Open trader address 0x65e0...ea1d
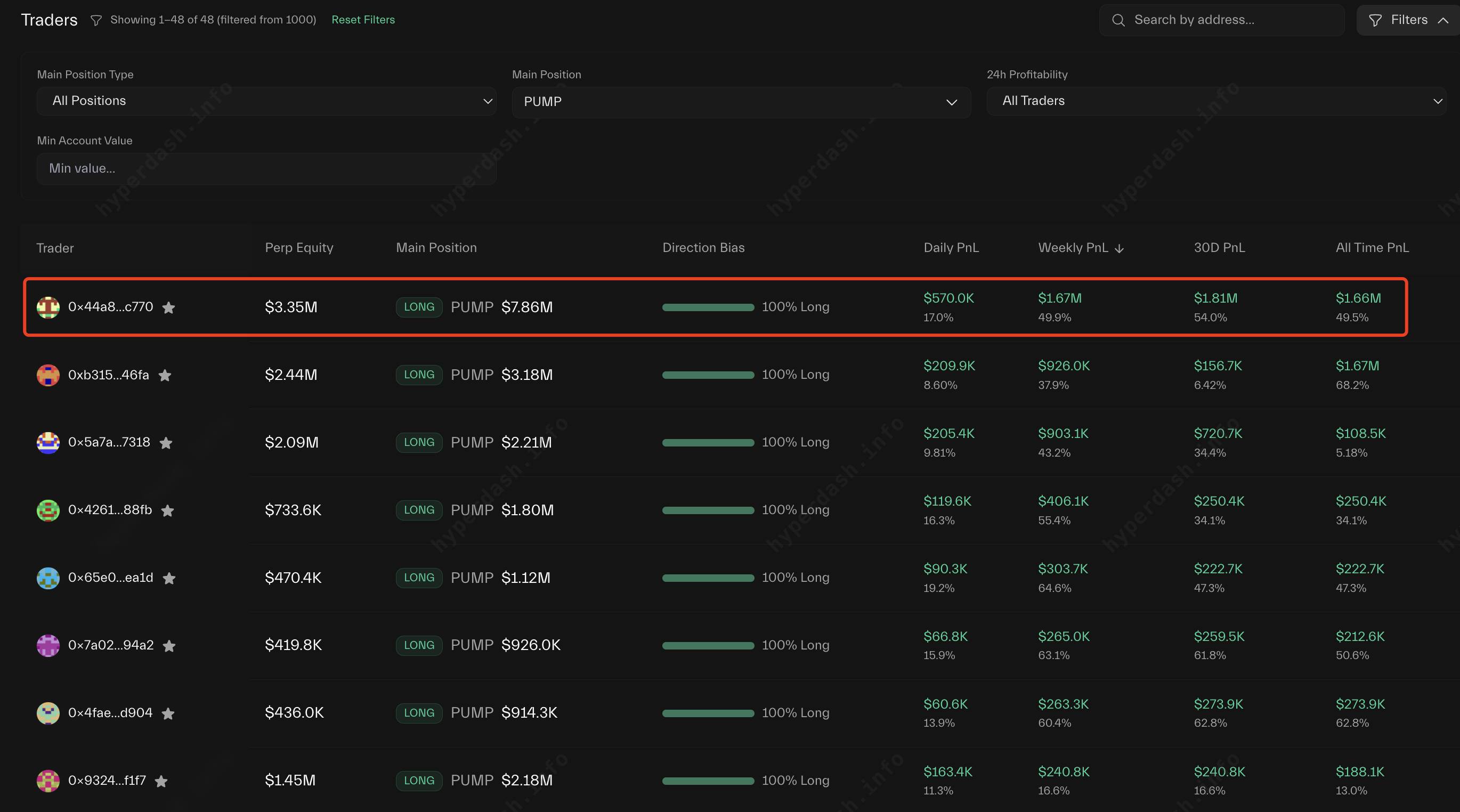Viewport: 1460px width, 812px height. [110, 578]
